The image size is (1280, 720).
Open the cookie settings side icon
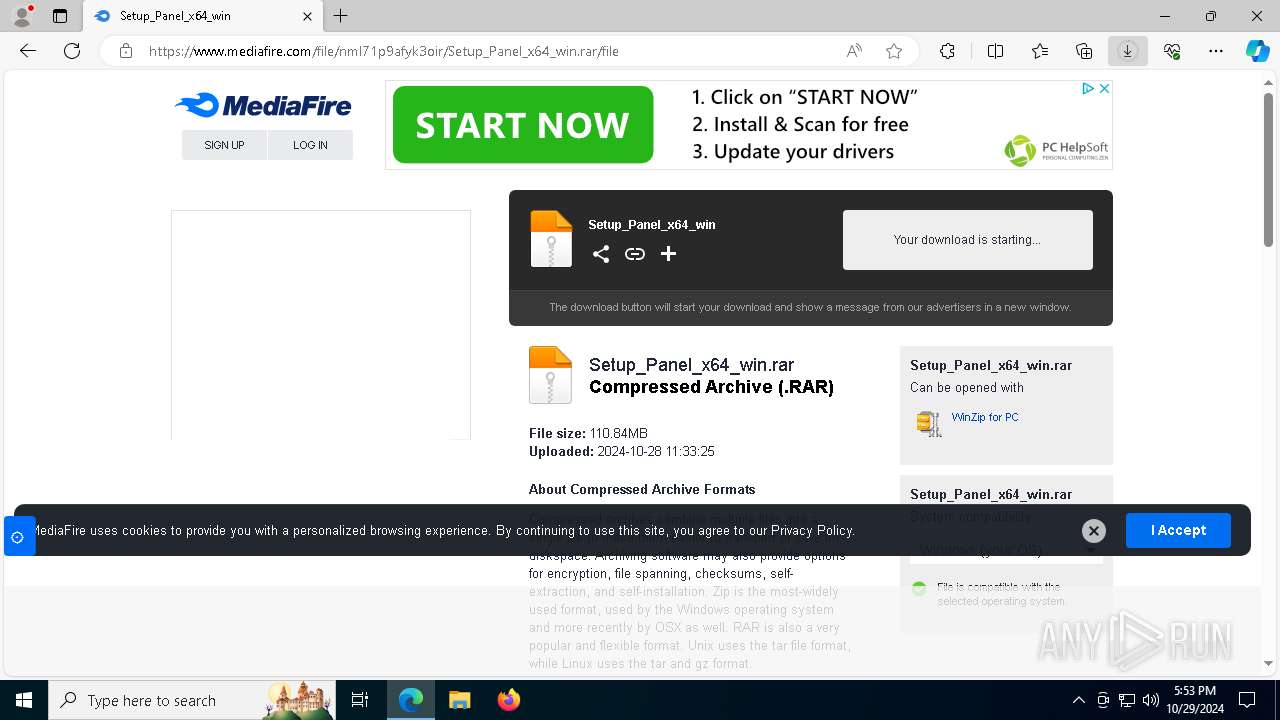(x=18, y=537)
